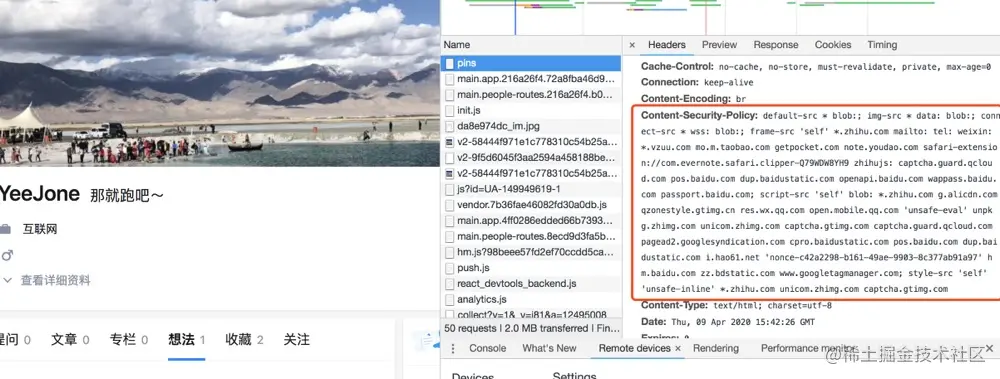Click the Content-Security-Policy header name
The width and height of the screenshot is (1000, 379).
click(x=699, y=115)
